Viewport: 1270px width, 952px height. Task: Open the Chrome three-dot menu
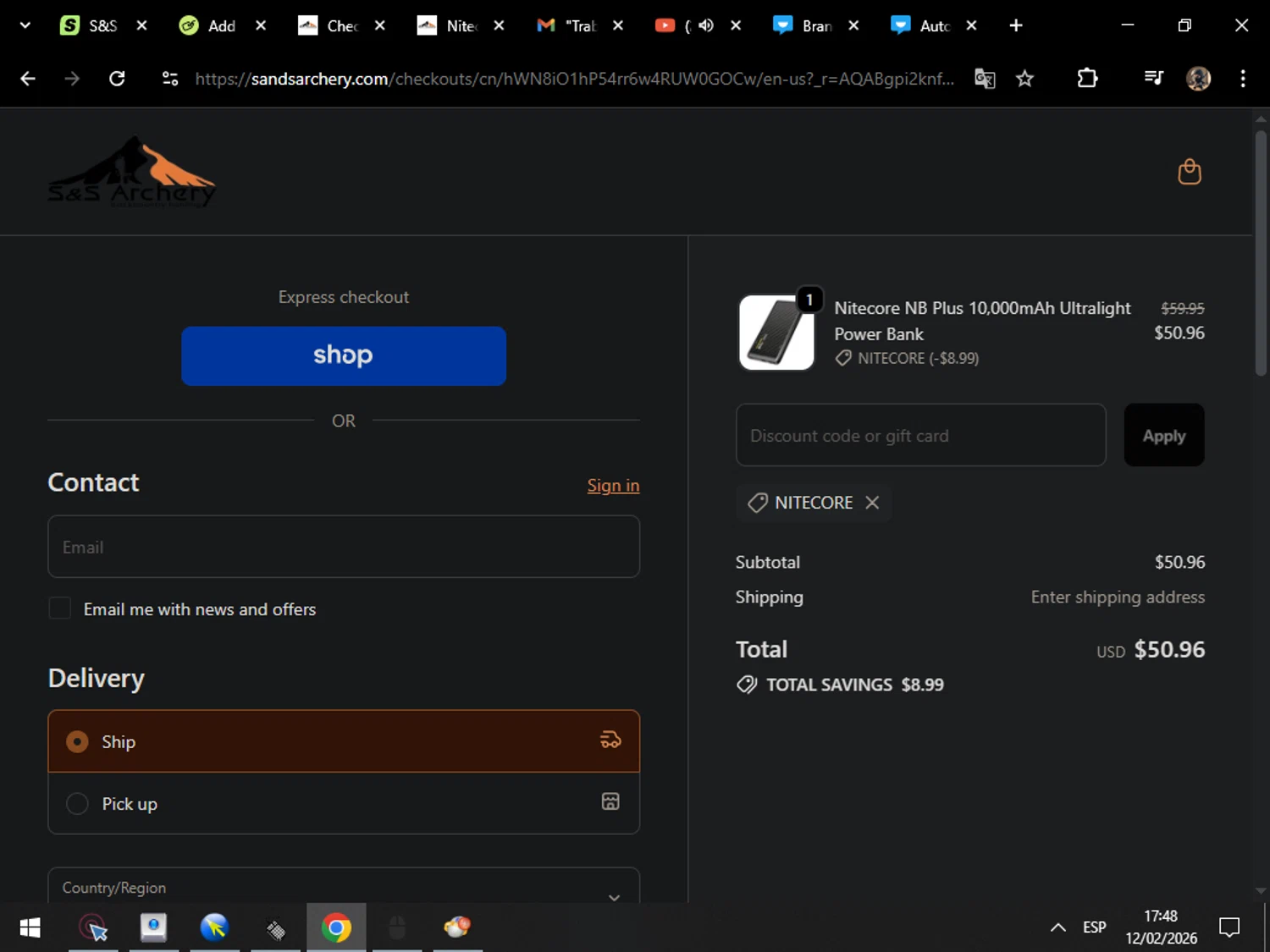point(1243,79)
